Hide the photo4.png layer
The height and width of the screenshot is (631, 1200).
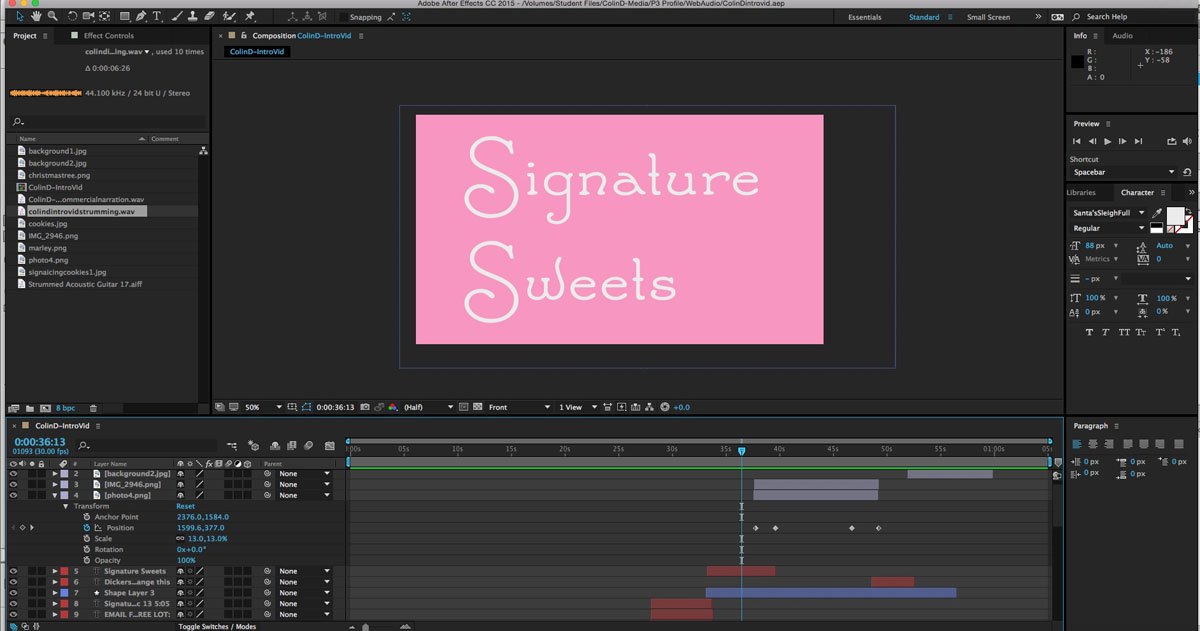[13, 495]
